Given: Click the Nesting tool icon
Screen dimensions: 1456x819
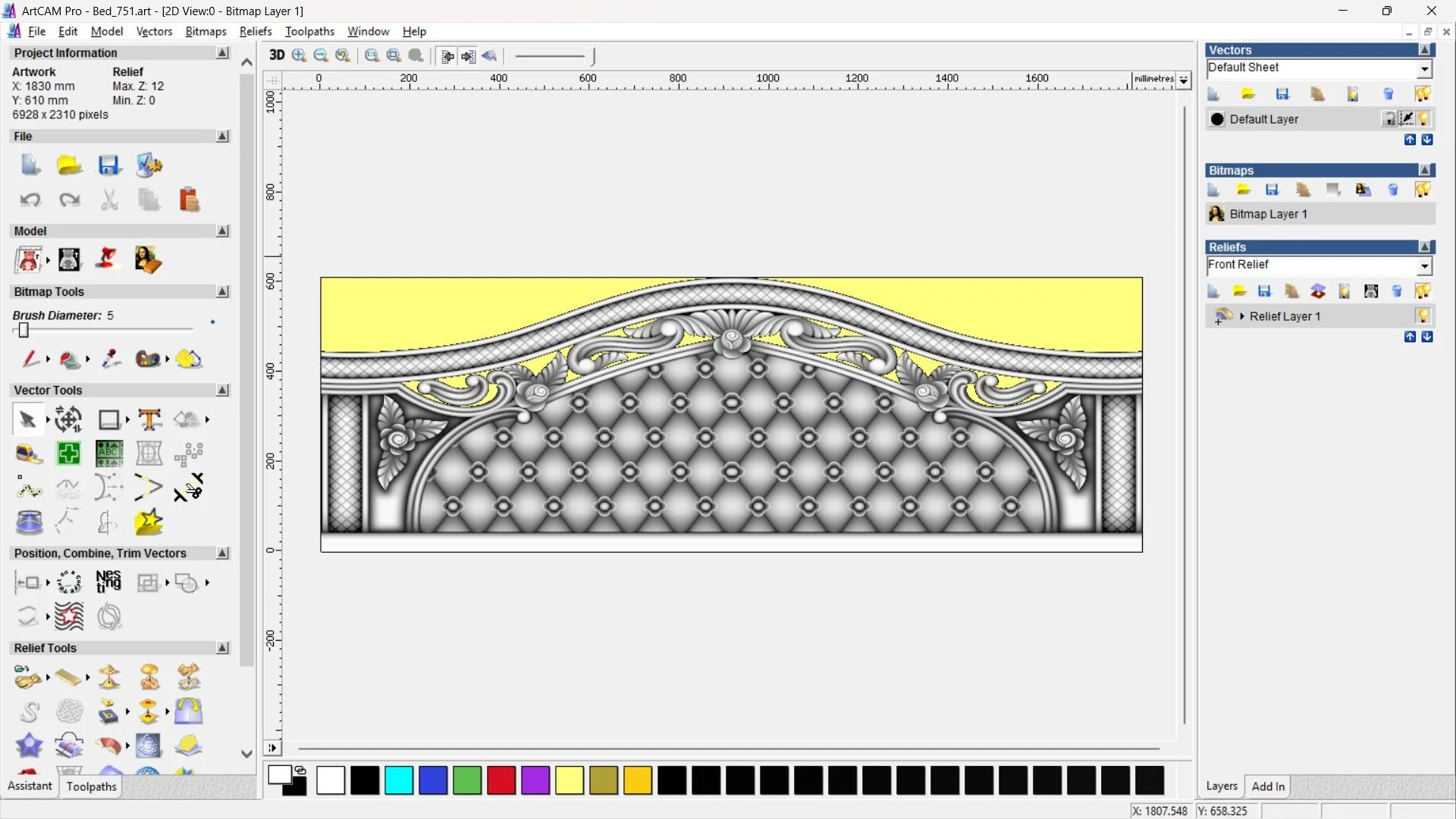Looking at the screenshot, I should point(108,582).
